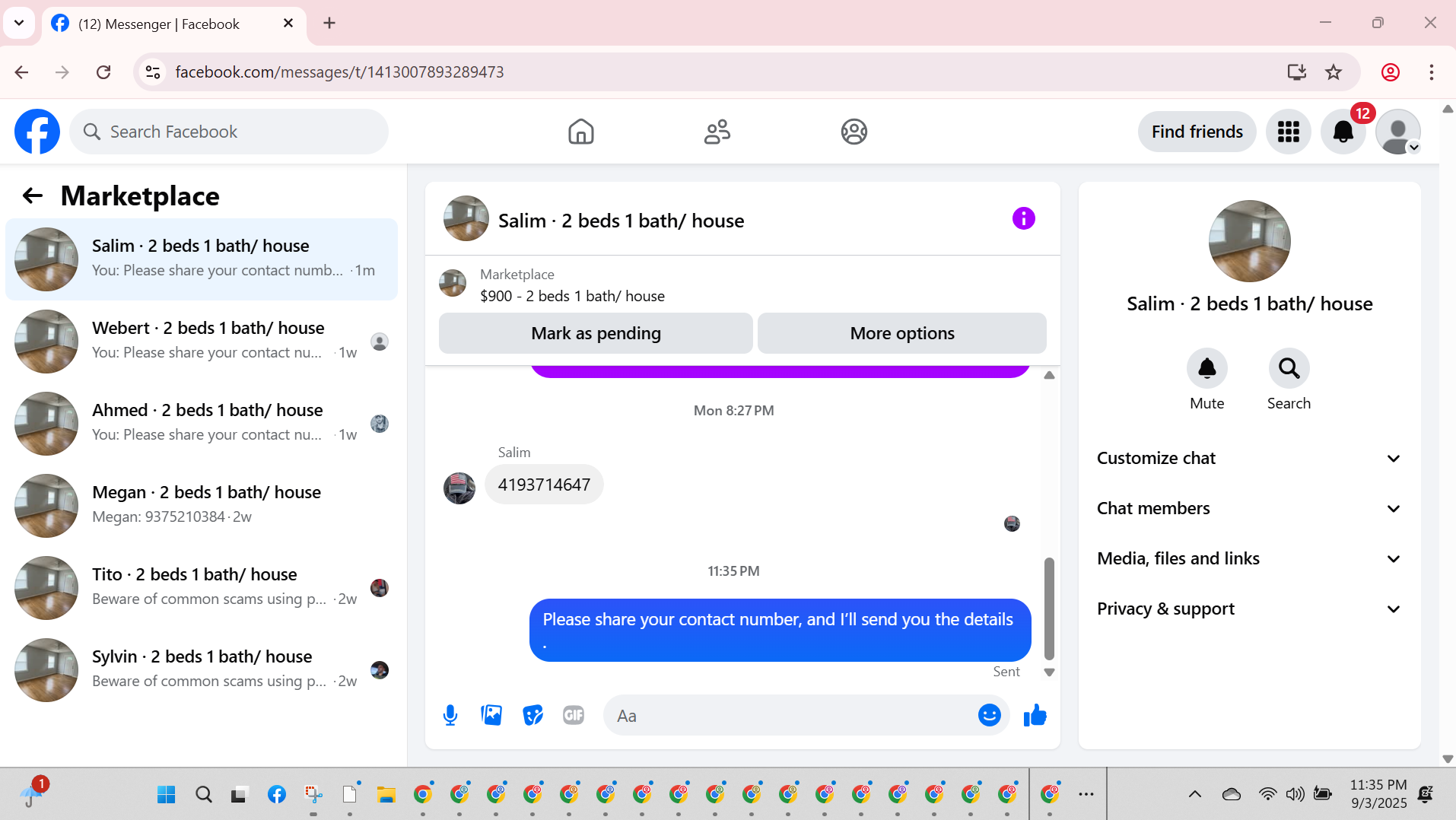Focus the Search Facebook field

tap(229, 132)
